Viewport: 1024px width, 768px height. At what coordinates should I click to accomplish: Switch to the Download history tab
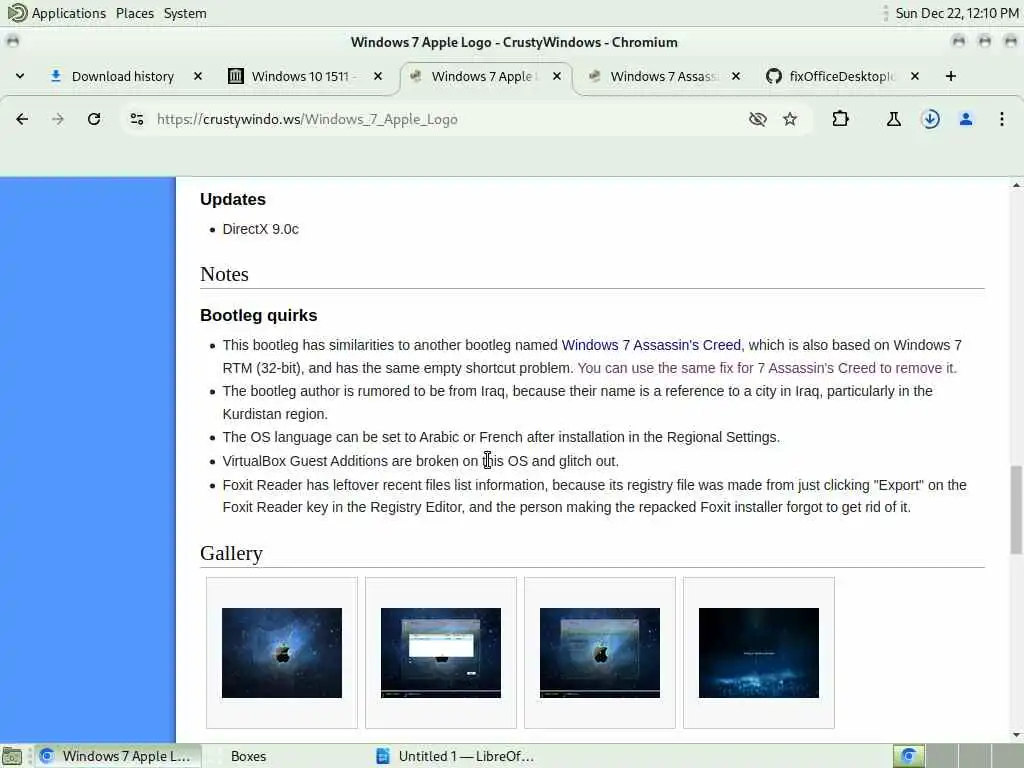(x=123, y=76)
